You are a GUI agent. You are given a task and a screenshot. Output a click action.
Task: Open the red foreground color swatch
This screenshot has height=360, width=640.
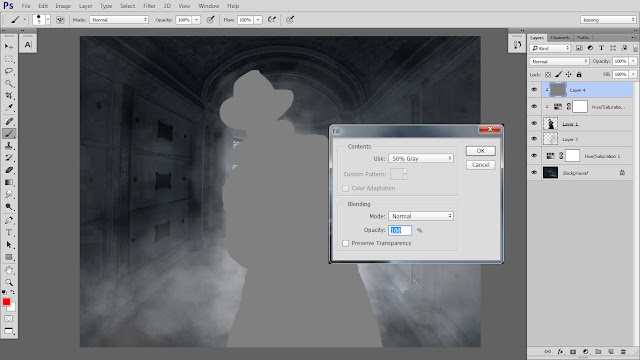pyautogui.click(x=6, y=302)
